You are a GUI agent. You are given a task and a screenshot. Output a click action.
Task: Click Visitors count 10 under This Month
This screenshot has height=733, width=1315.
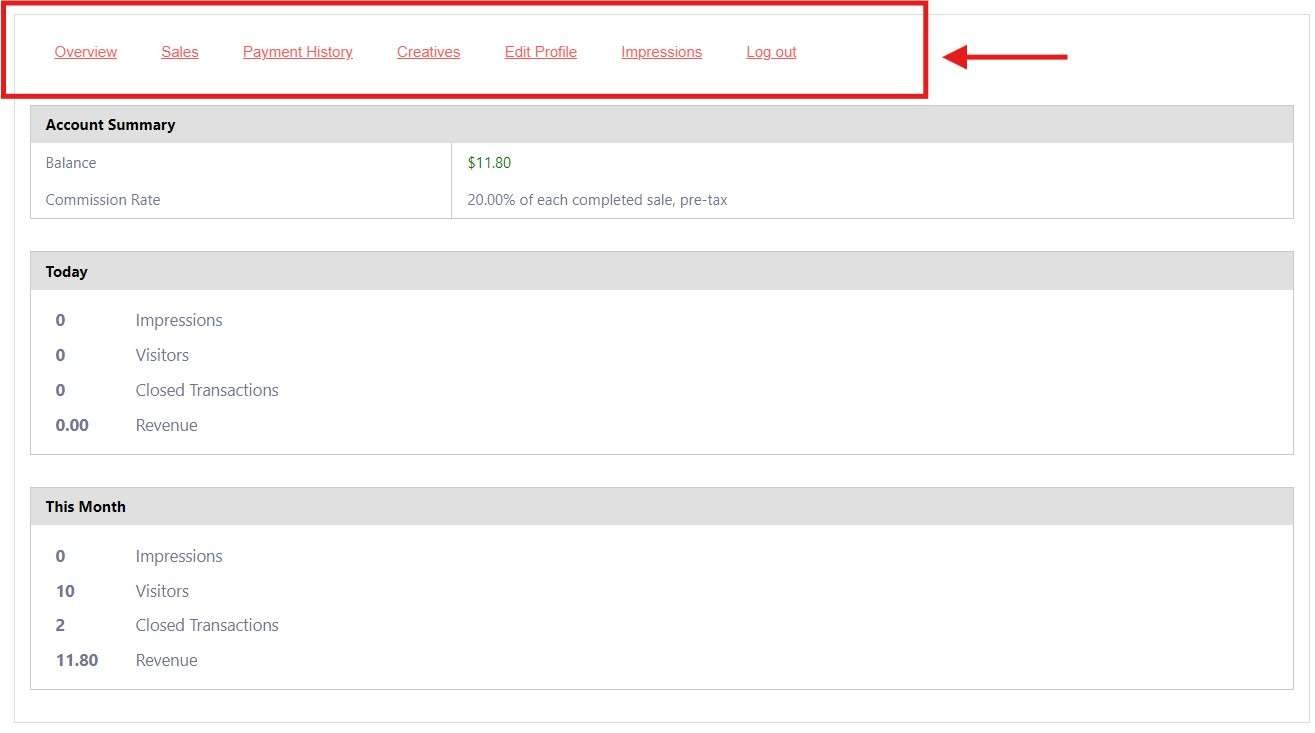[65, 591]
